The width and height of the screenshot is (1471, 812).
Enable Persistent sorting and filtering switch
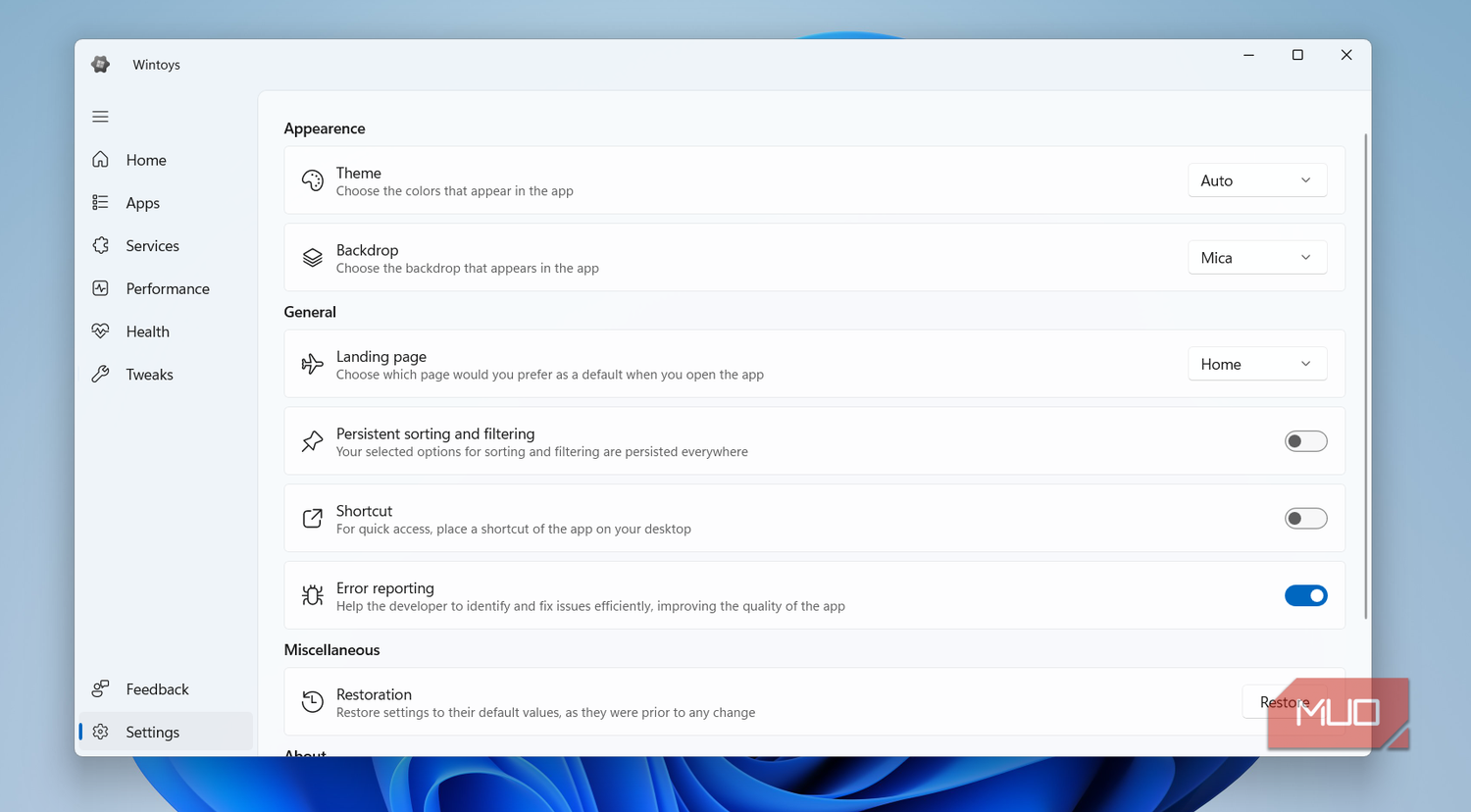pyautogui.click(x=1305, y=441)
